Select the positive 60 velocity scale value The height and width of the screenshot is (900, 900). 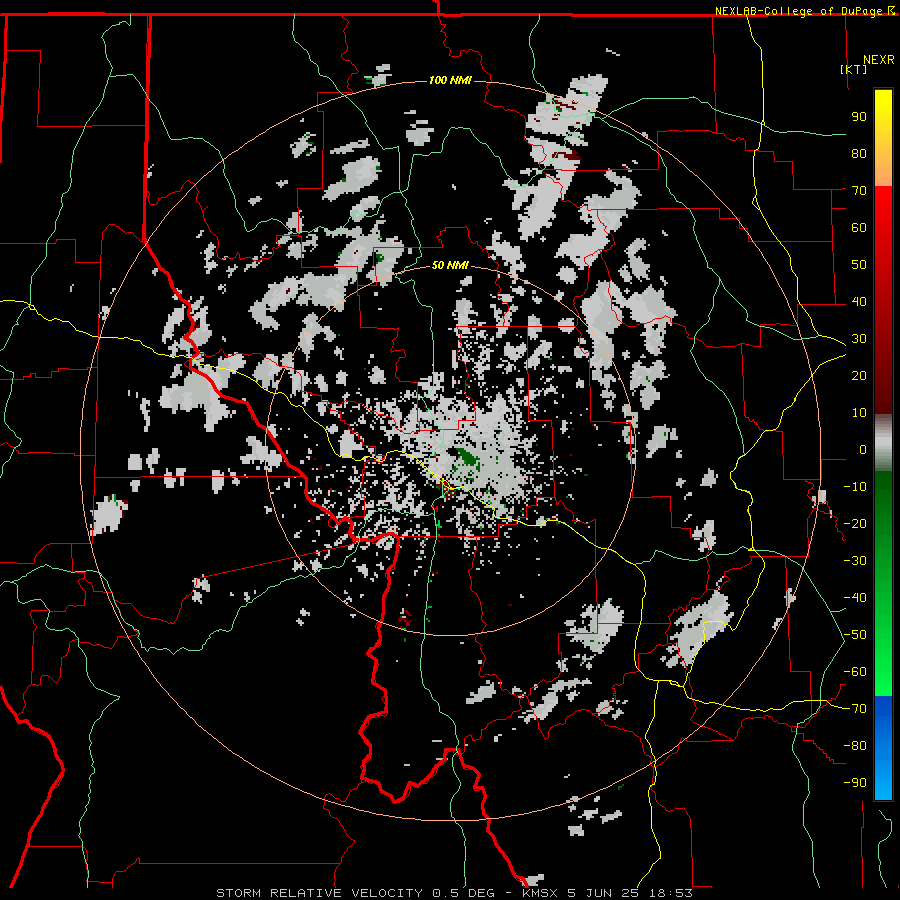859,227
